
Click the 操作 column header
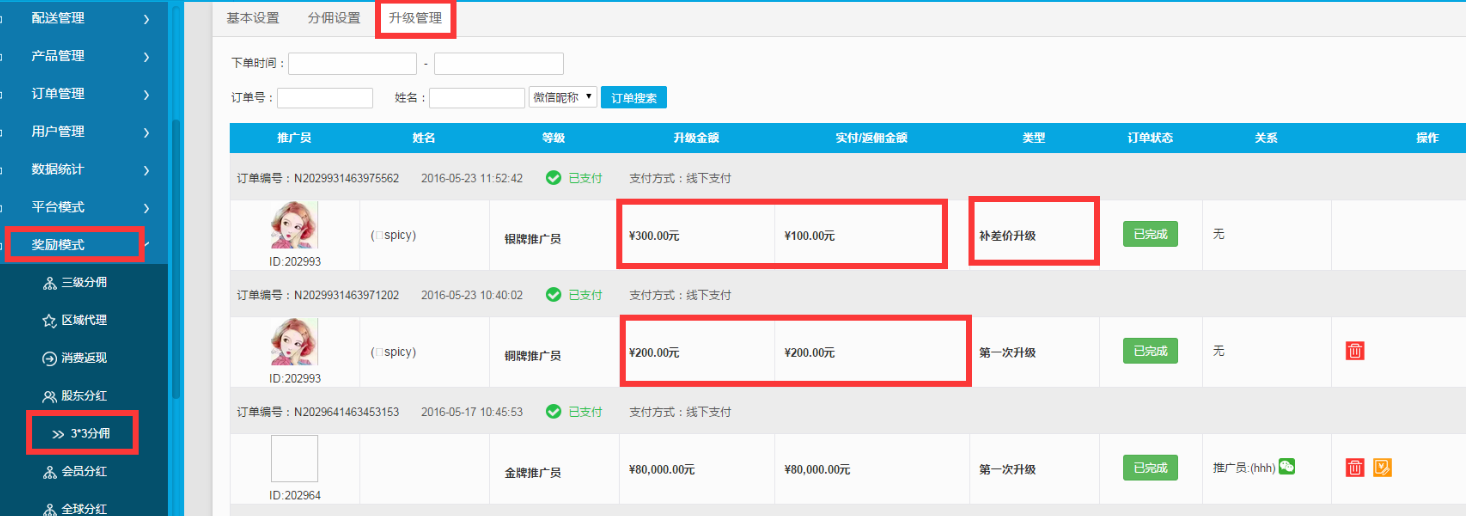1427,138
